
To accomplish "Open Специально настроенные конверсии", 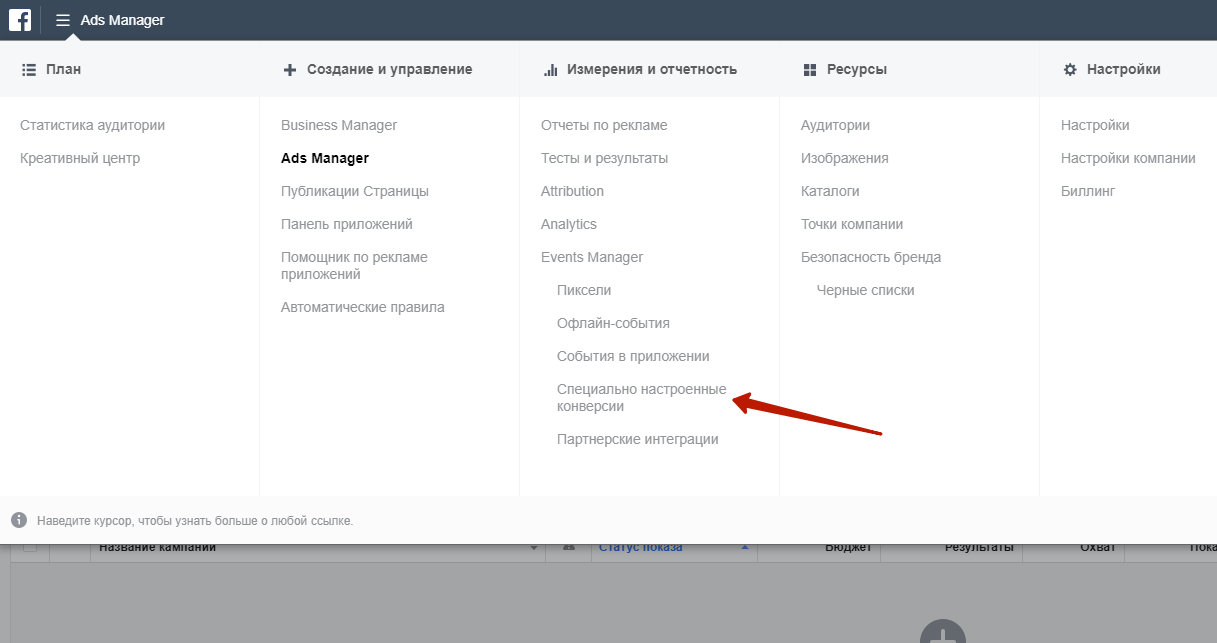I will click(642, 398).
